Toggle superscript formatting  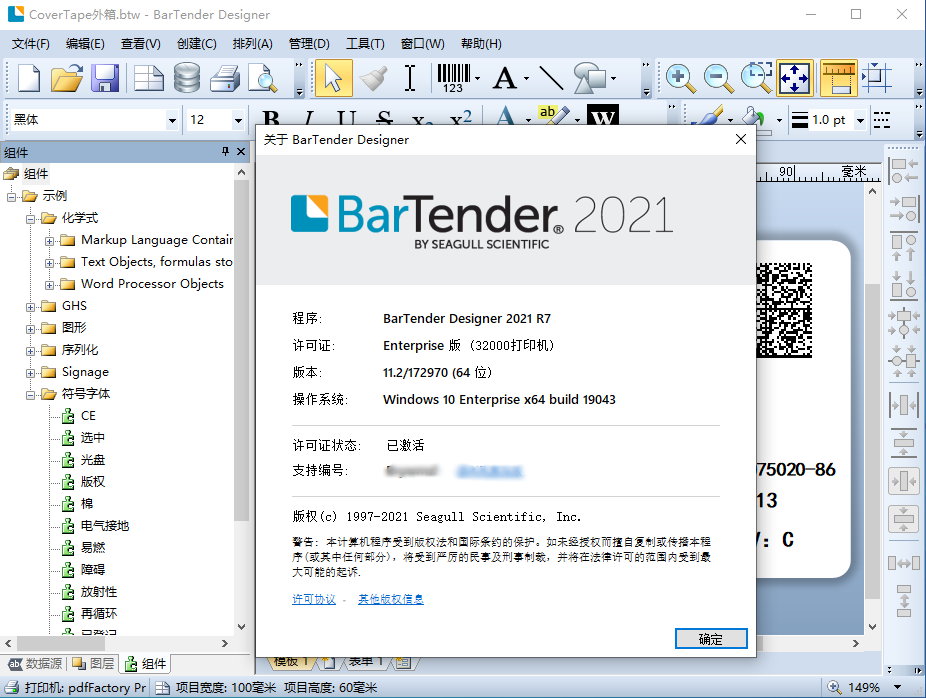coord(461,118)
